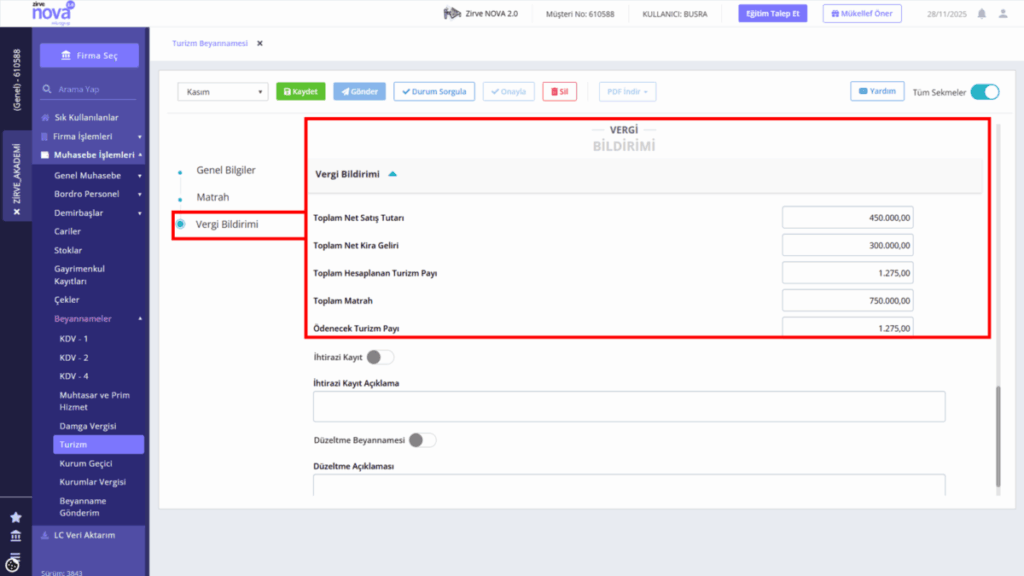Open the Kasım month dropdown

coord(223,91)
